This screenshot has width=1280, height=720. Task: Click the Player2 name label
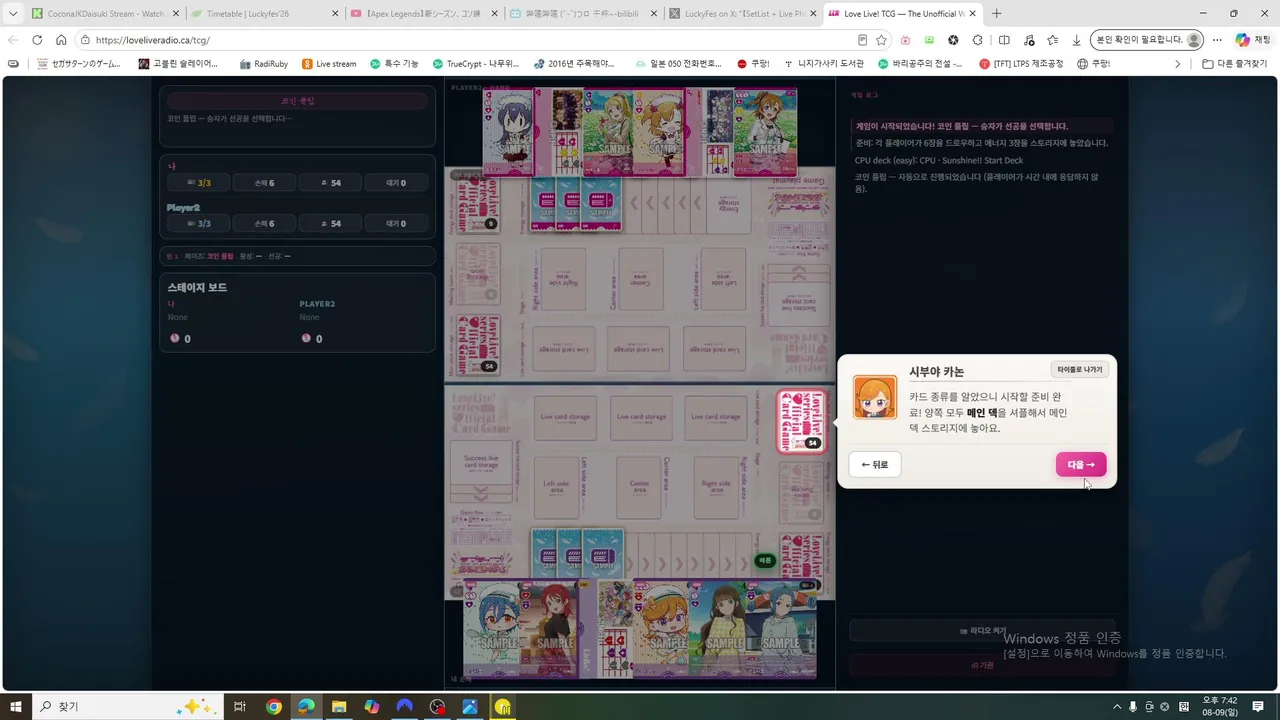pyautogui.click(x=183, y=208)
